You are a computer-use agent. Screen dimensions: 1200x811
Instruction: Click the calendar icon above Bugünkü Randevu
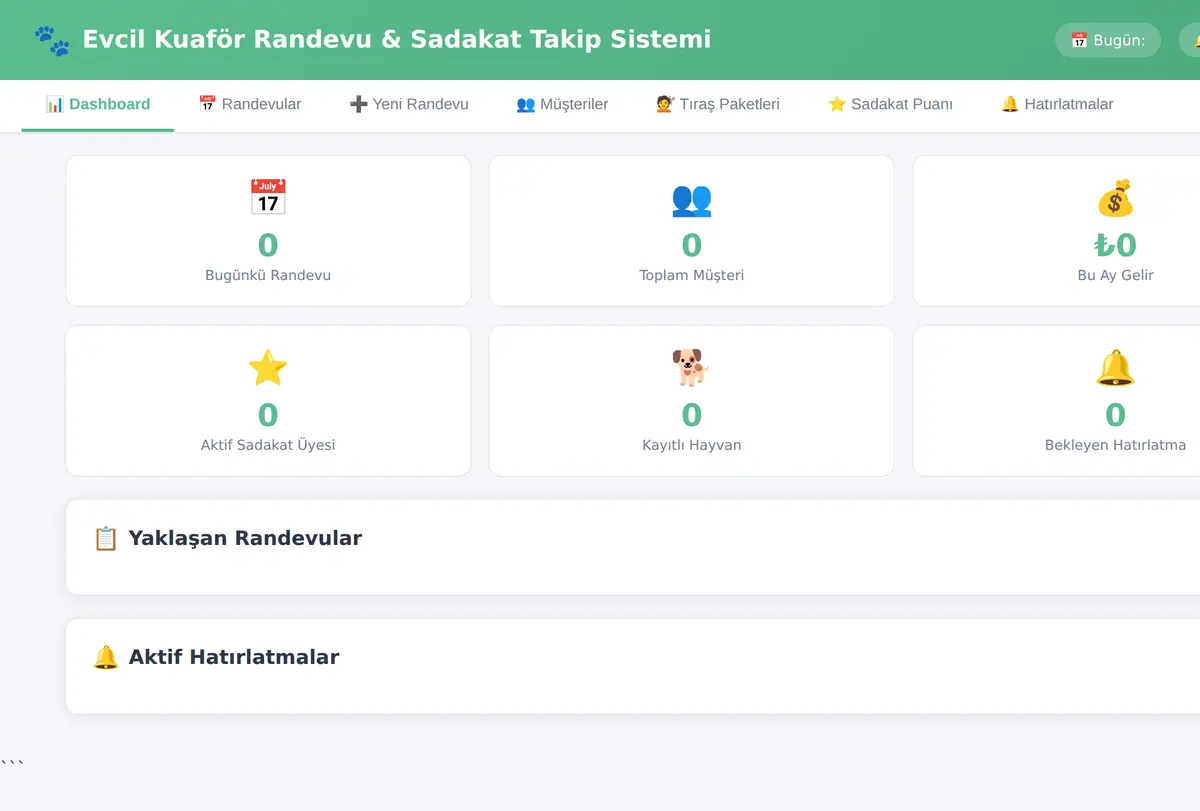[x=268, y=198]
